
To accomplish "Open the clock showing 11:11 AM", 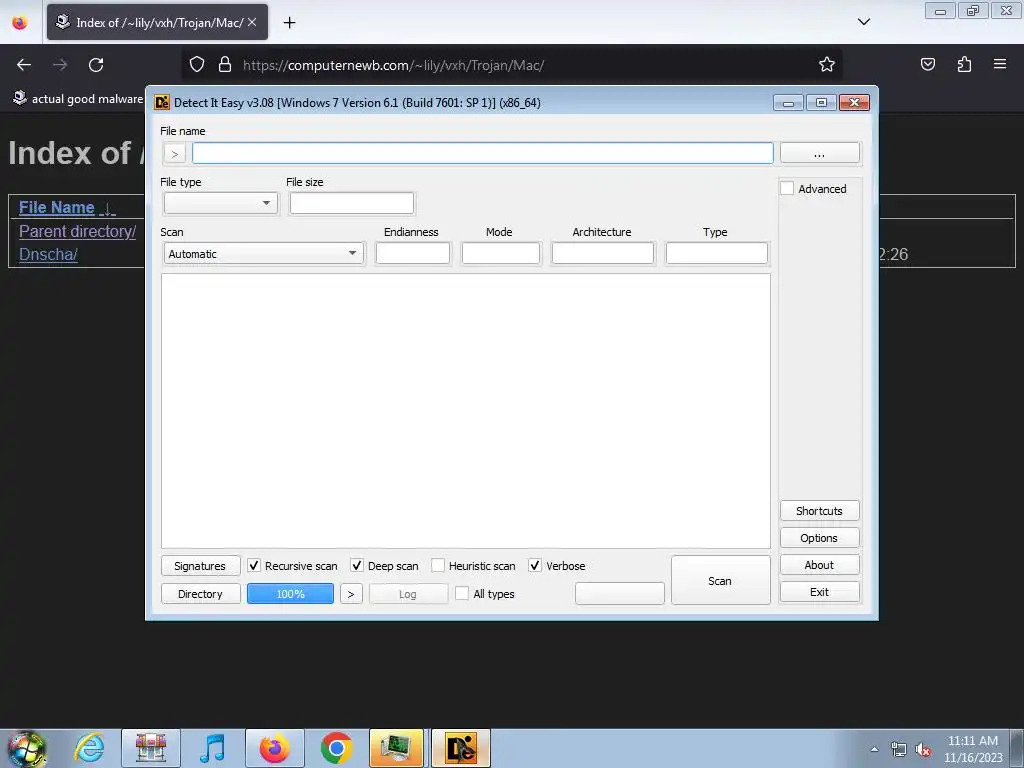I will click(x=973, y=749).
